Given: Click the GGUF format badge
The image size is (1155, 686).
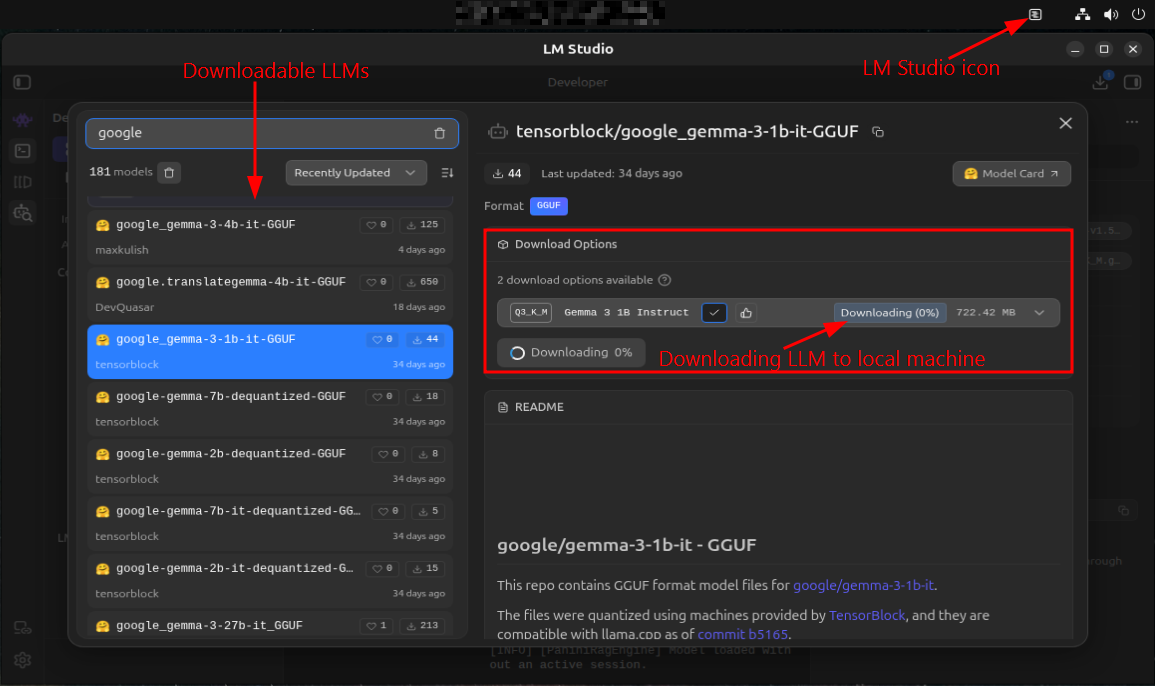Looking at the screenshot, I should point(549,206).
